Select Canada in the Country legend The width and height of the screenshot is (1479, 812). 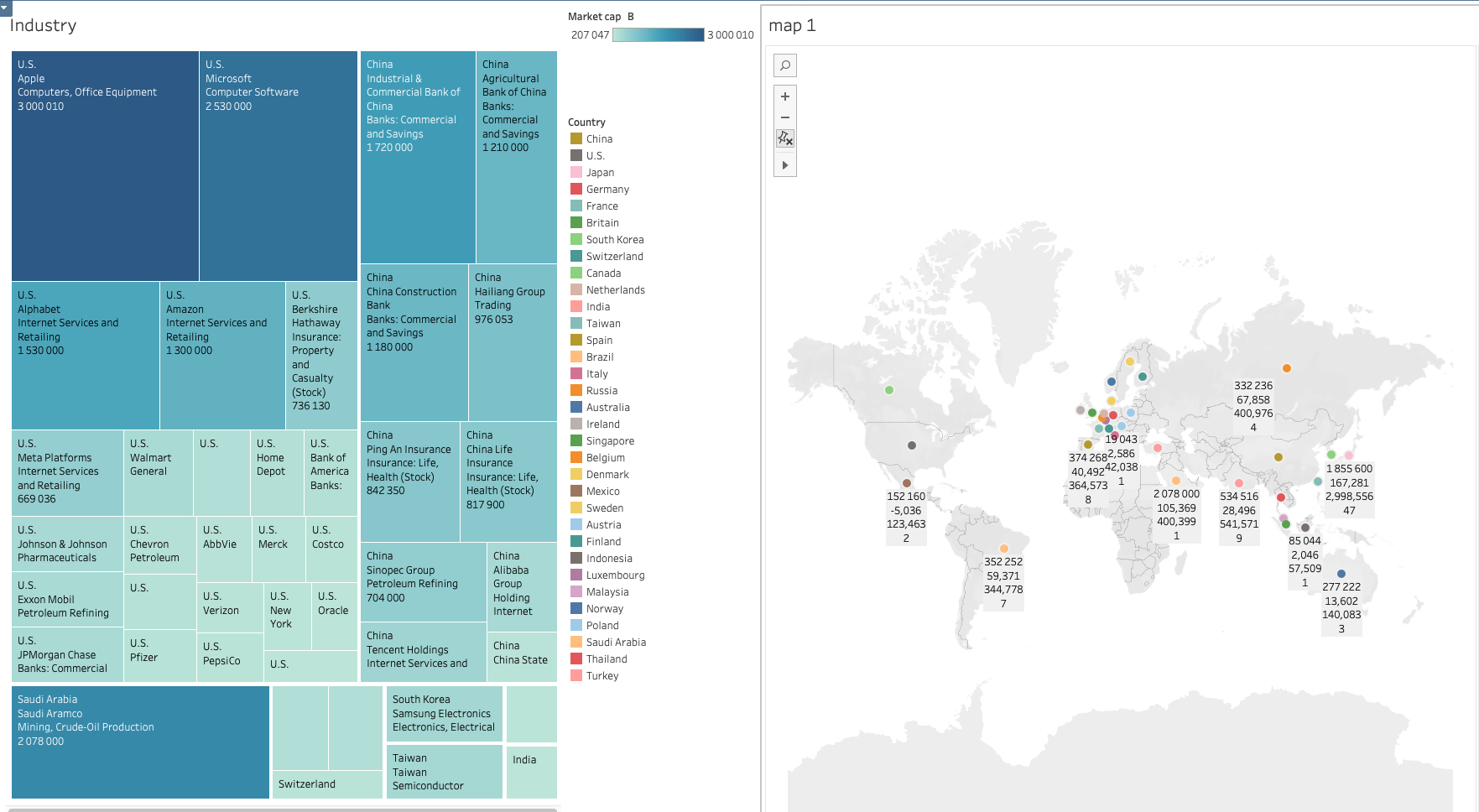(x=603, y=273)
